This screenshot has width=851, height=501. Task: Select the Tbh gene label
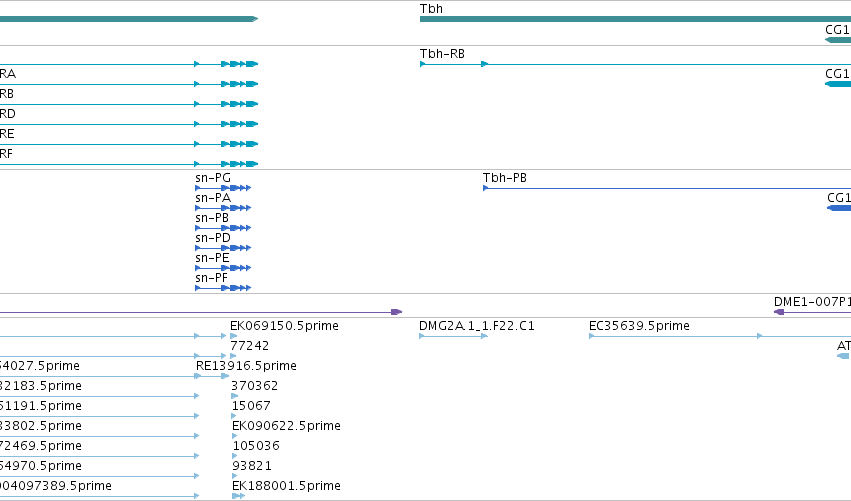tap(431, 9)
